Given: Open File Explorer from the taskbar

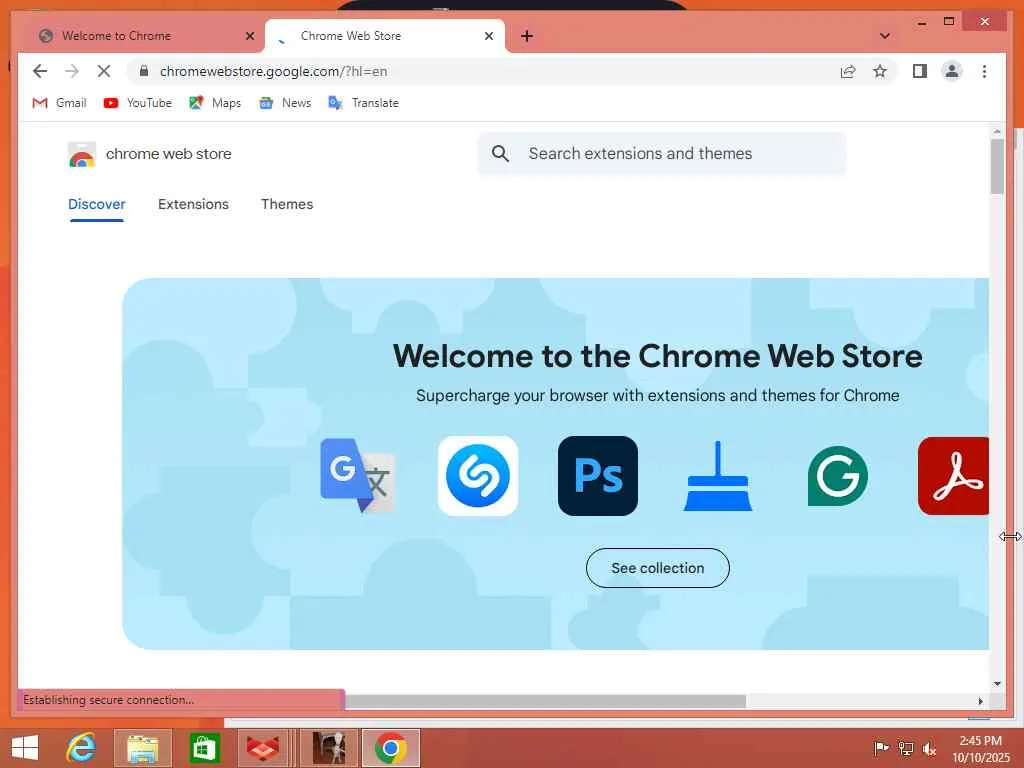Looking at the screenshot, I should pos(143,748).
